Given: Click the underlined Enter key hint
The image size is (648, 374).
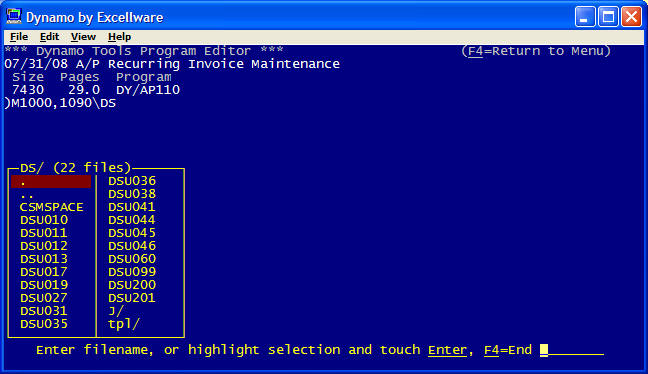Looking at the screenshot, I should 448,350.
